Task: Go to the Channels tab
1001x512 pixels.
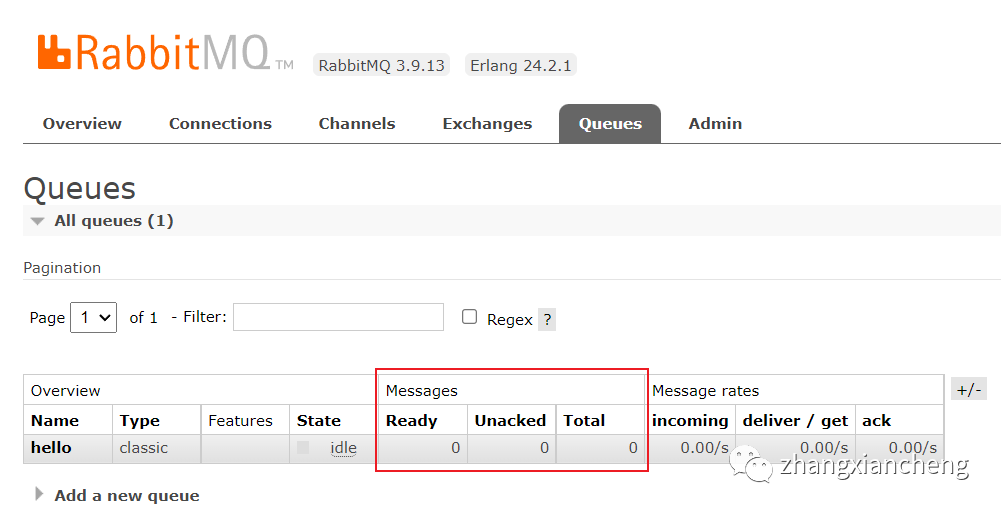Action: pyautogui.click(x=357, y=124)
